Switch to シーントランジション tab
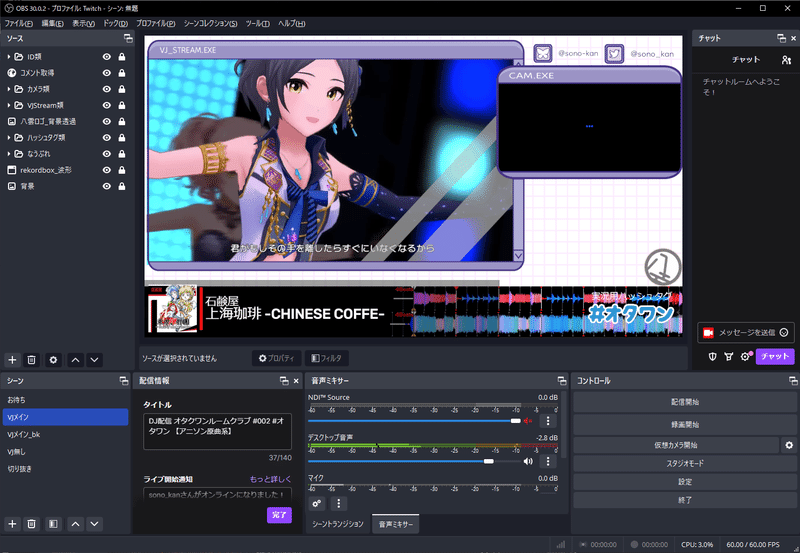Viewport: 800px width, 553px height. 338,524
